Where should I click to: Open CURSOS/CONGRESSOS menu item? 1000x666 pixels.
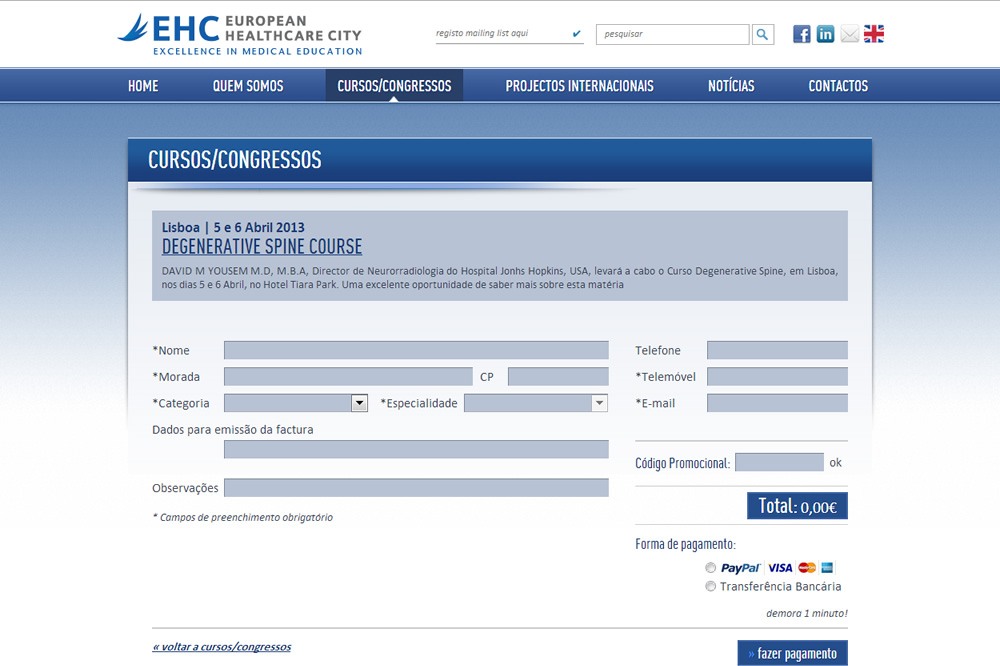point(394,85)
